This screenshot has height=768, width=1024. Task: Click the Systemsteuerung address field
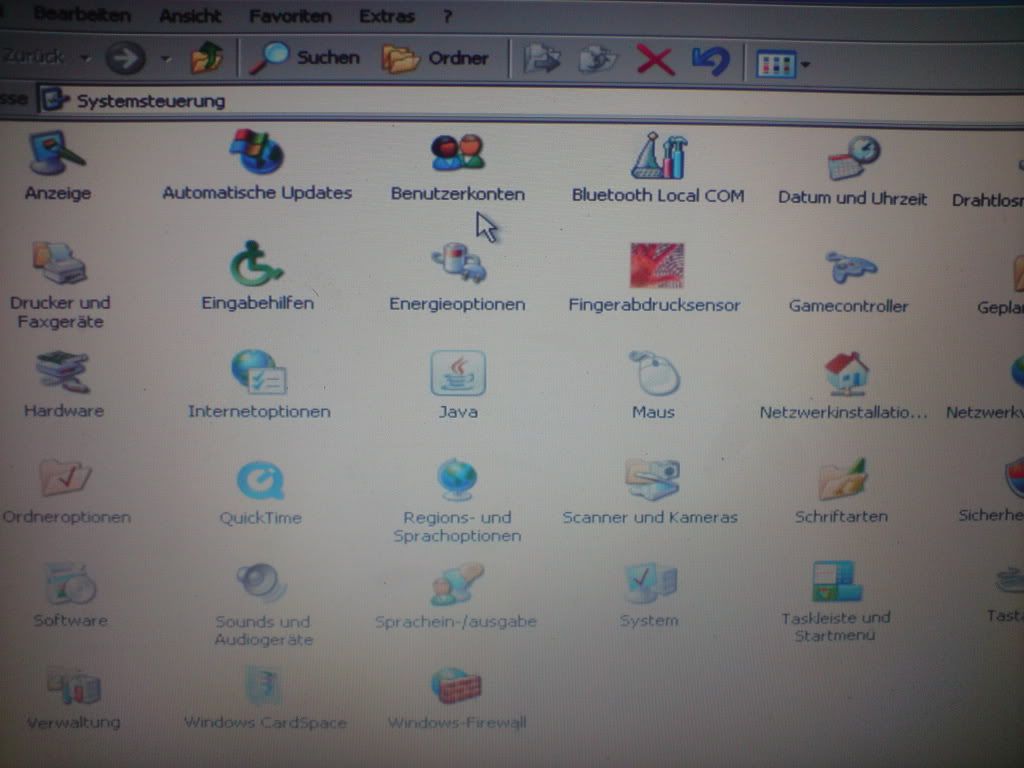(x=530, y=103)
